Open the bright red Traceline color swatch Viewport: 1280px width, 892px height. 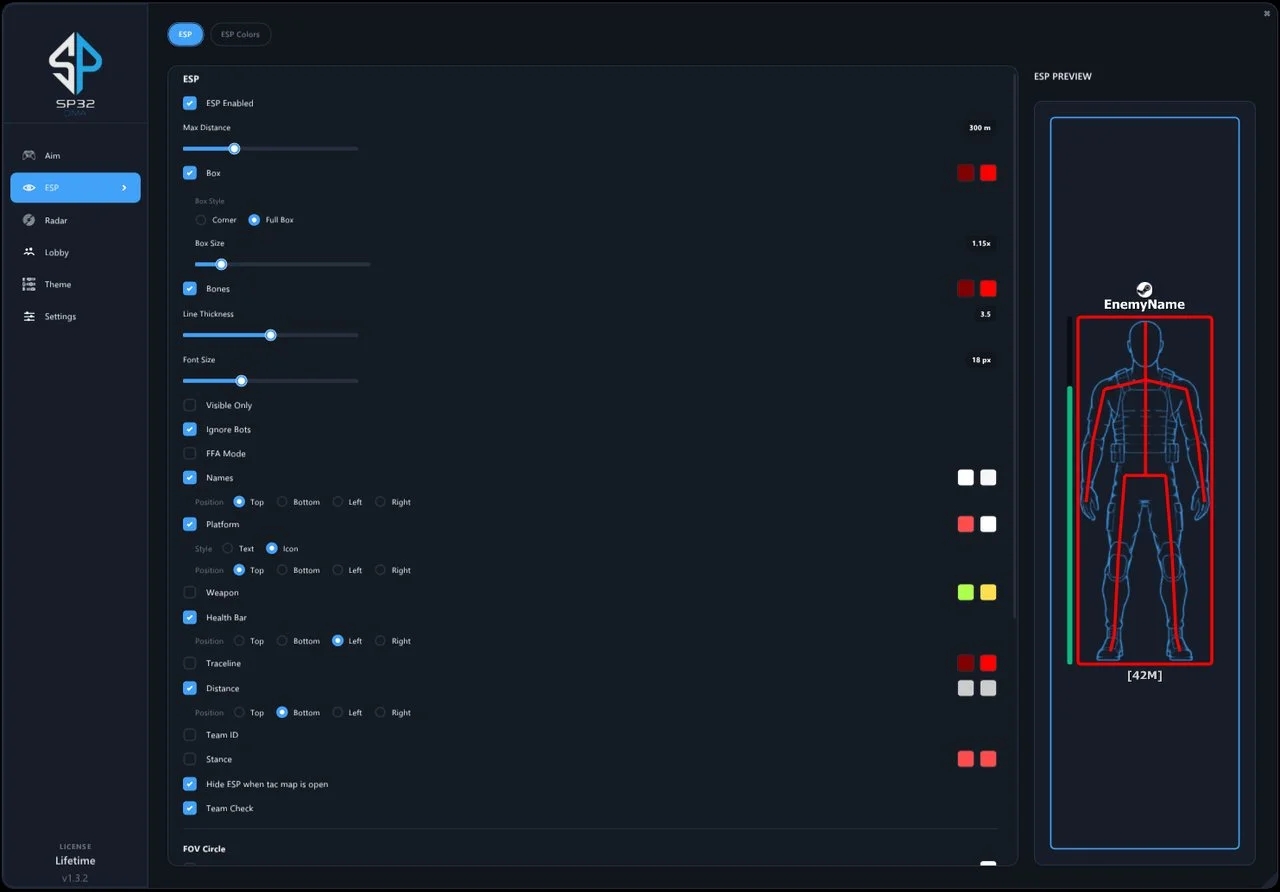point(988,663)
